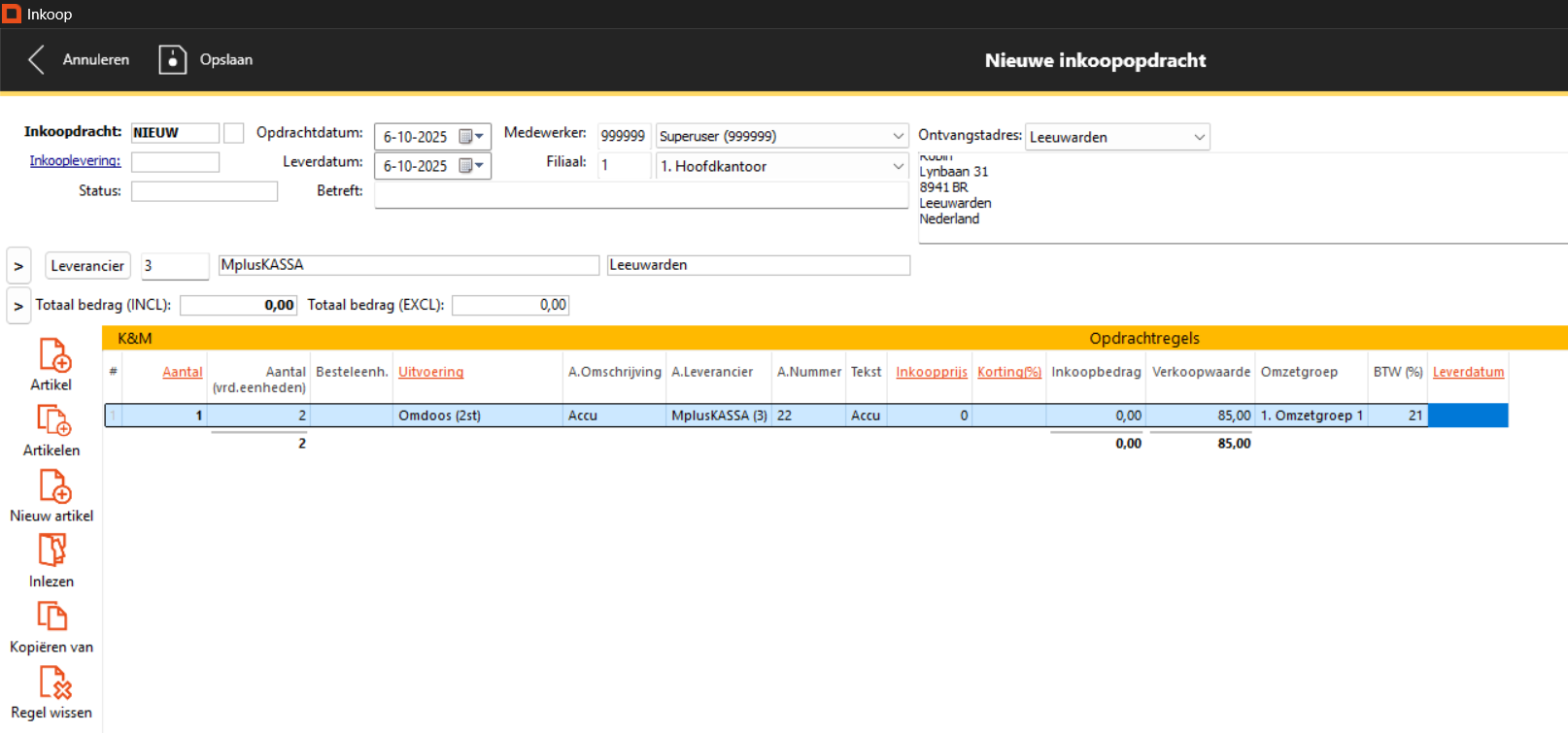1568x733 pixels.
Task: Sort by the Inkoopprijs column header
Action: 931,372
